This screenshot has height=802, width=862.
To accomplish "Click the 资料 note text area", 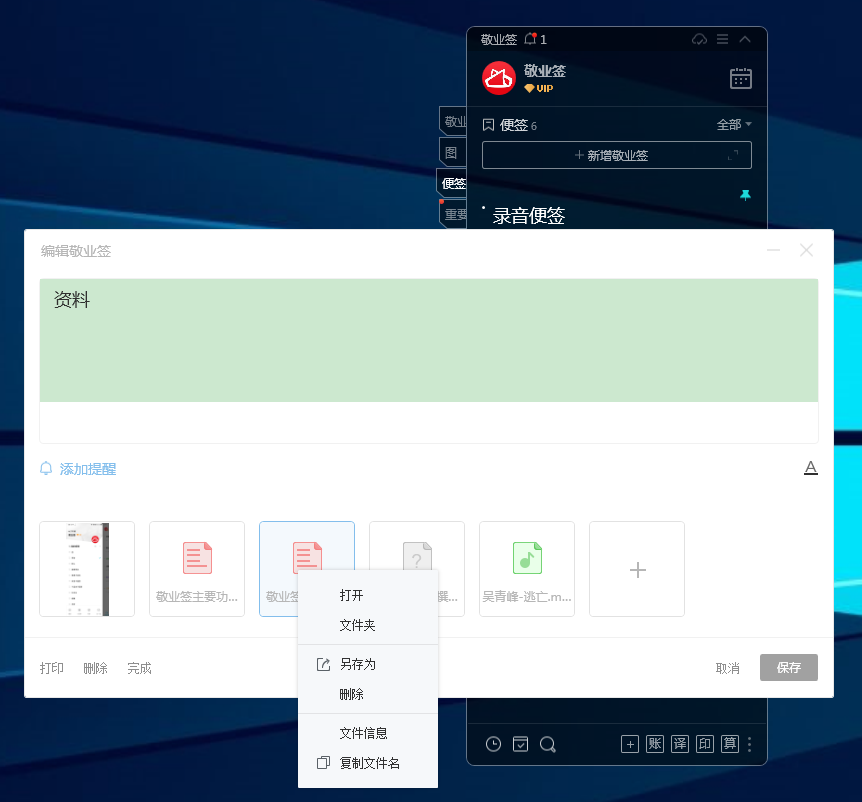I will click(x=429, y=340).
